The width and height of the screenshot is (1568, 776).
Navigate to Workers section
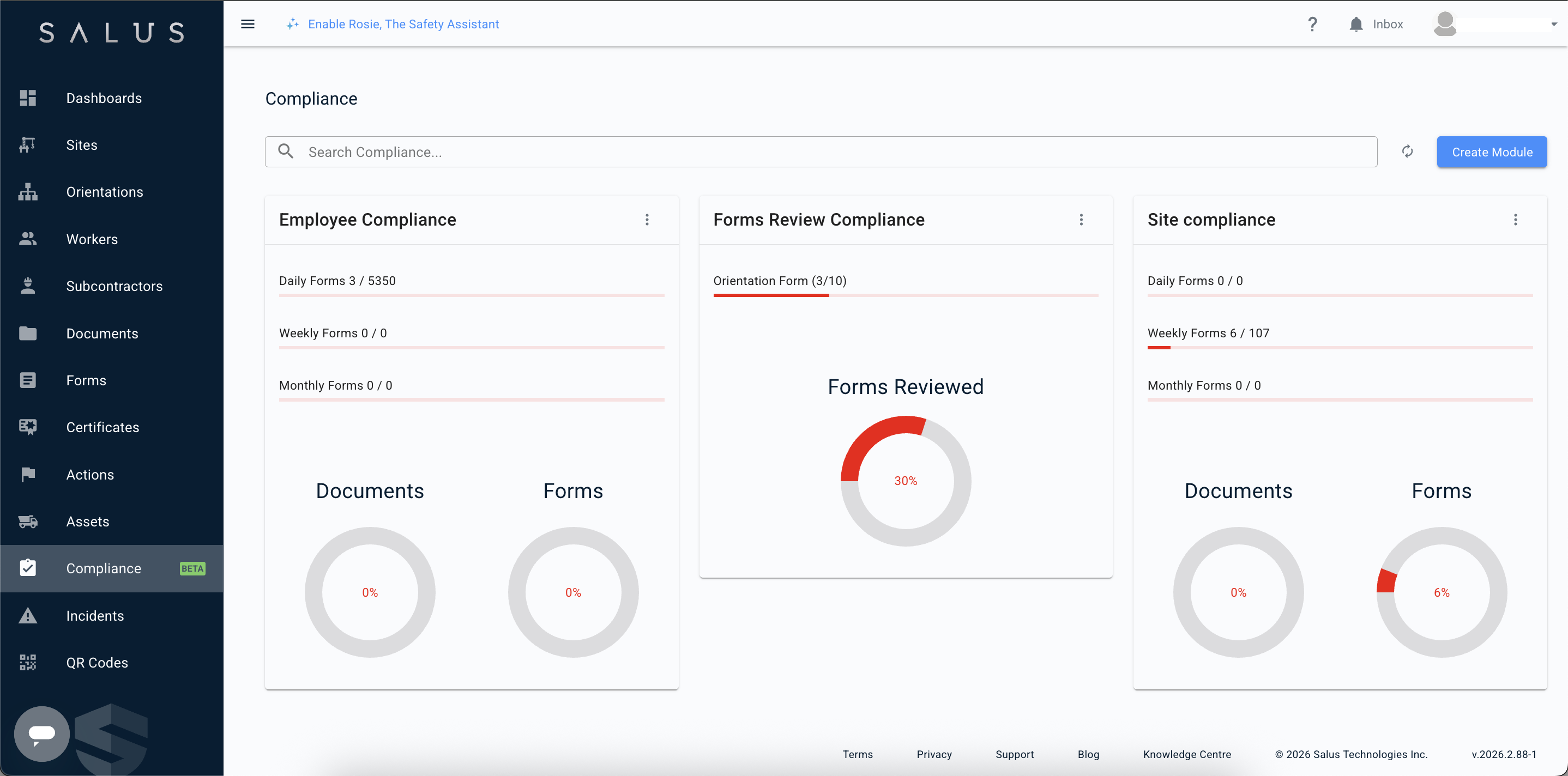pyautogui.click(x=112, y=239)
